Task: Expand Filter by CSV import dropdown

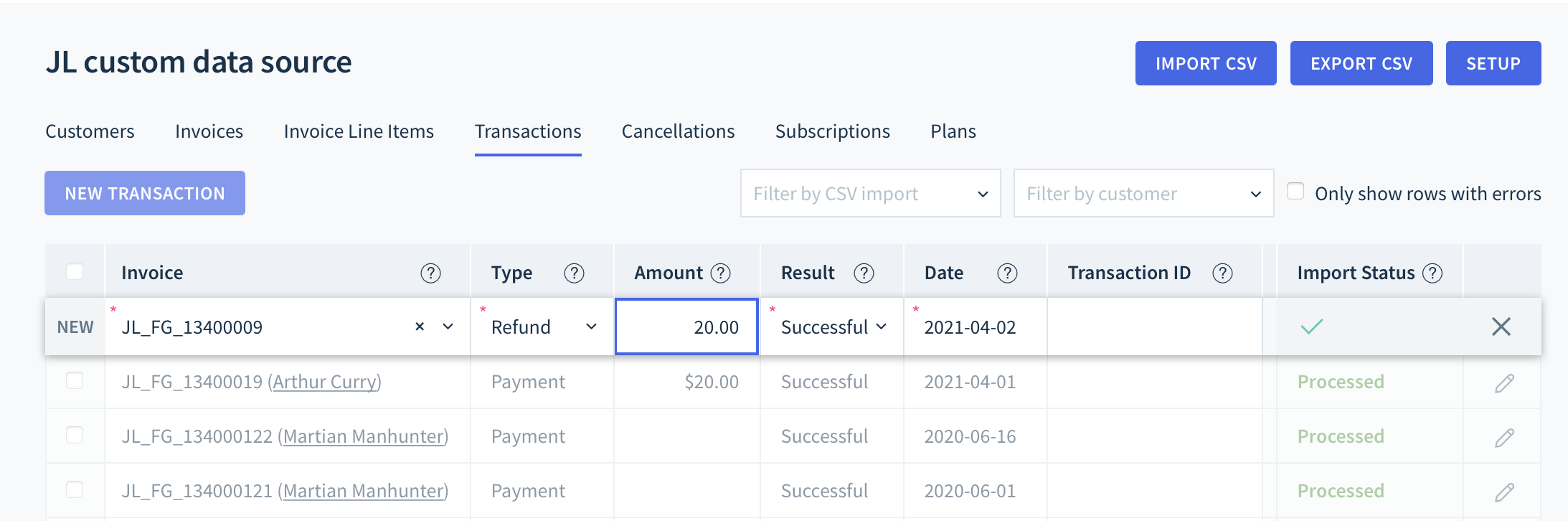Action: coord(870,193)
